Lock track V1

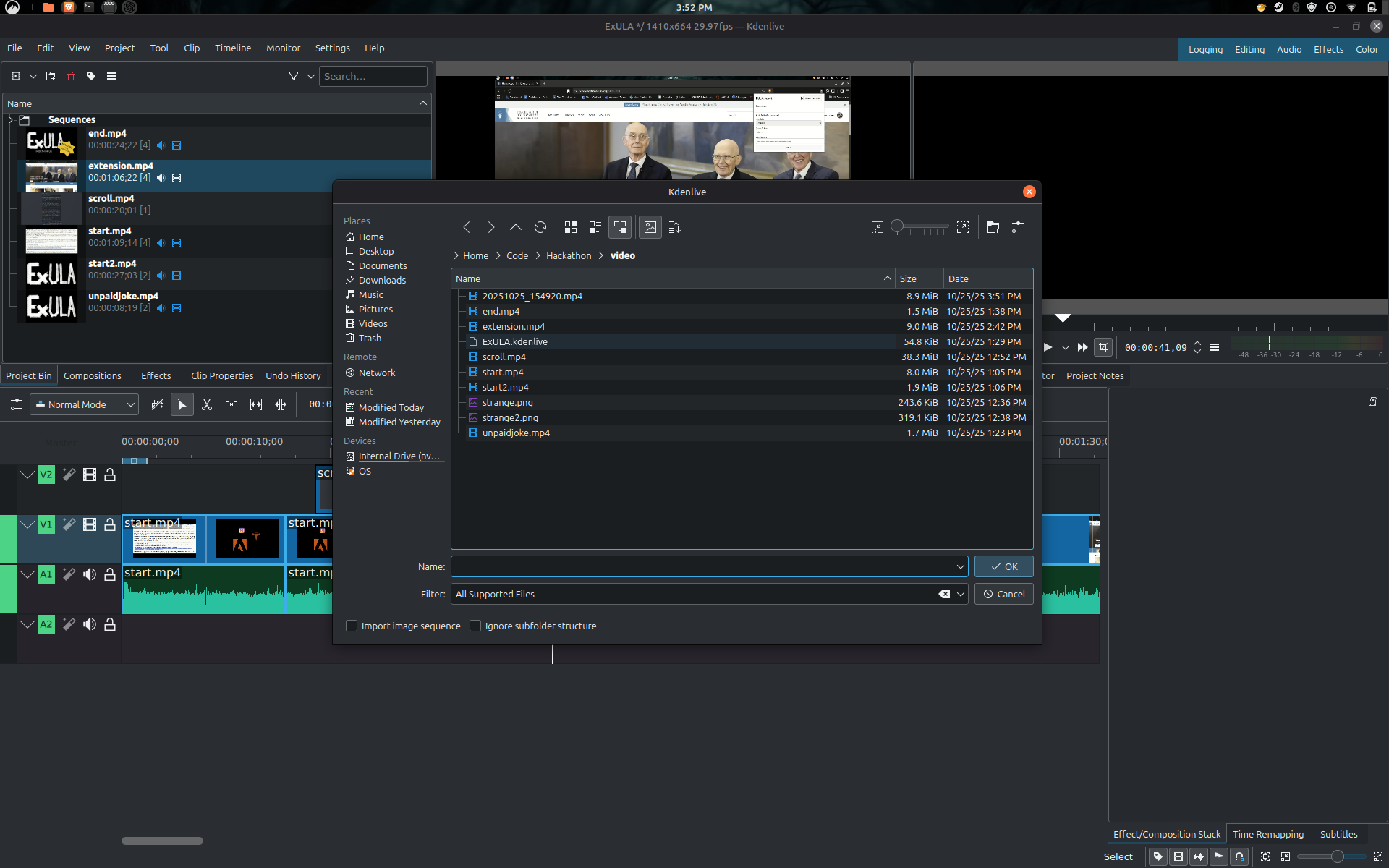coord(110,524)
